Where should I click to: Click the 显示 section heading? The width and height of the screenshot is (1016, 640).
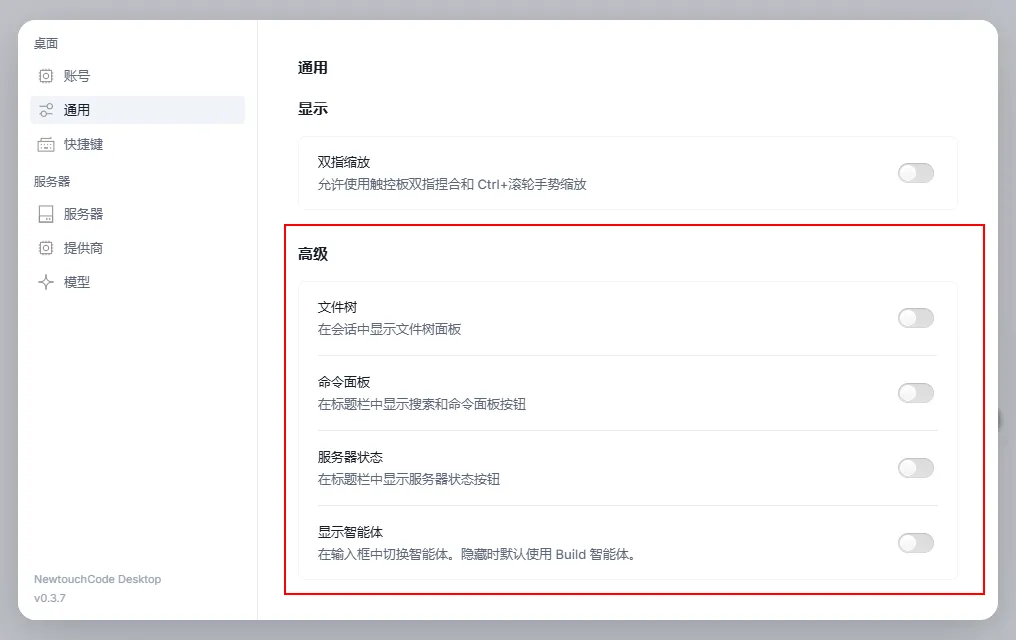(313, 109)
